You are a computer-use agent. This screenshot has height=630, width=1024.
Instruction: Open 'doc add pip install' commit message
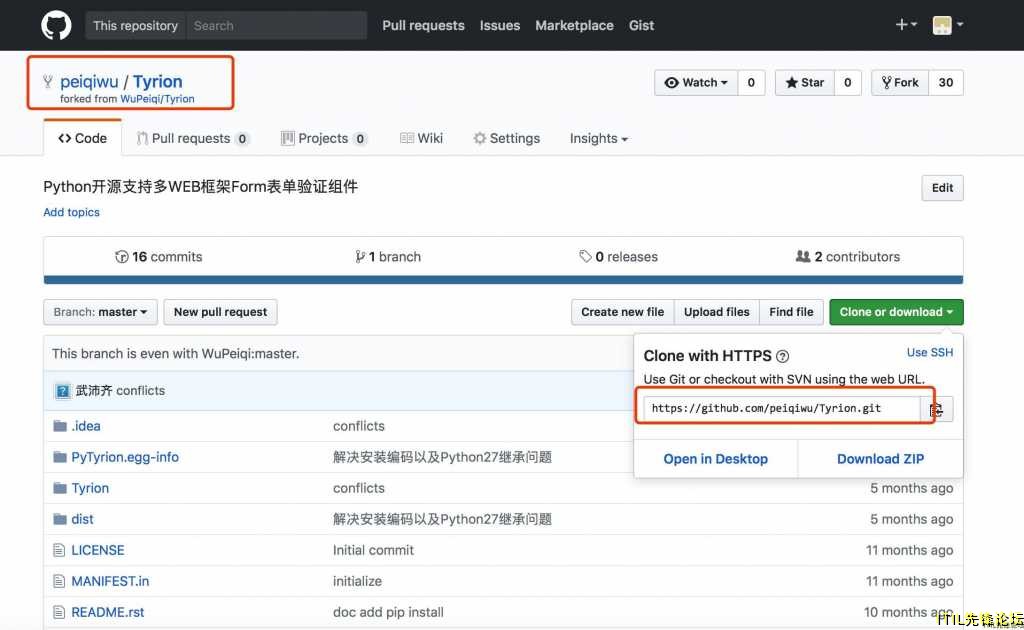point(388,612)
